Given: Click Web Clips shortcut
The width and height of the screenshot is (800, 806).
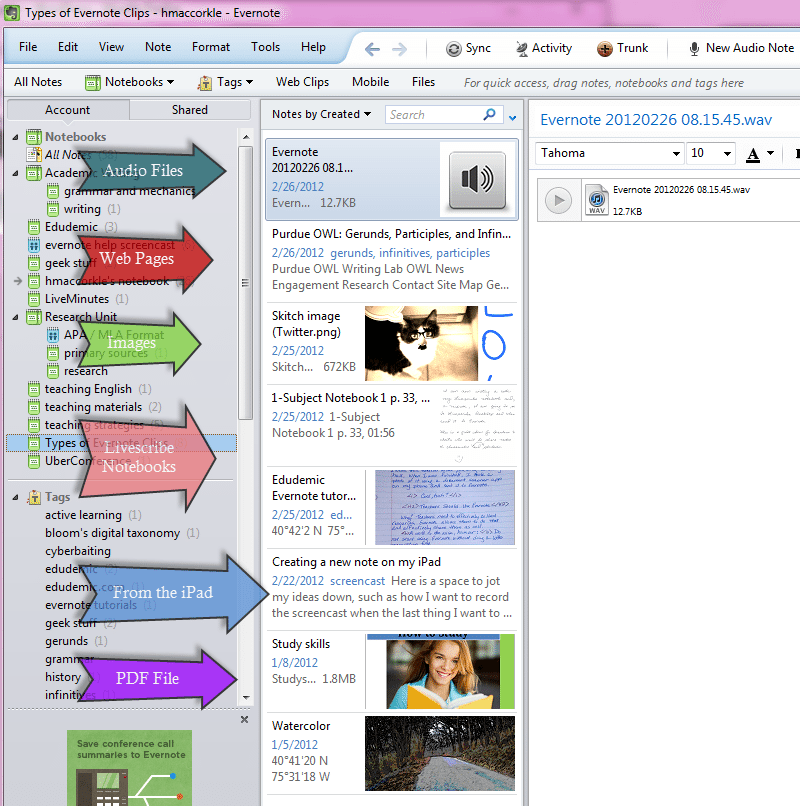Looking at the screenshot, I should coord(302,82).
